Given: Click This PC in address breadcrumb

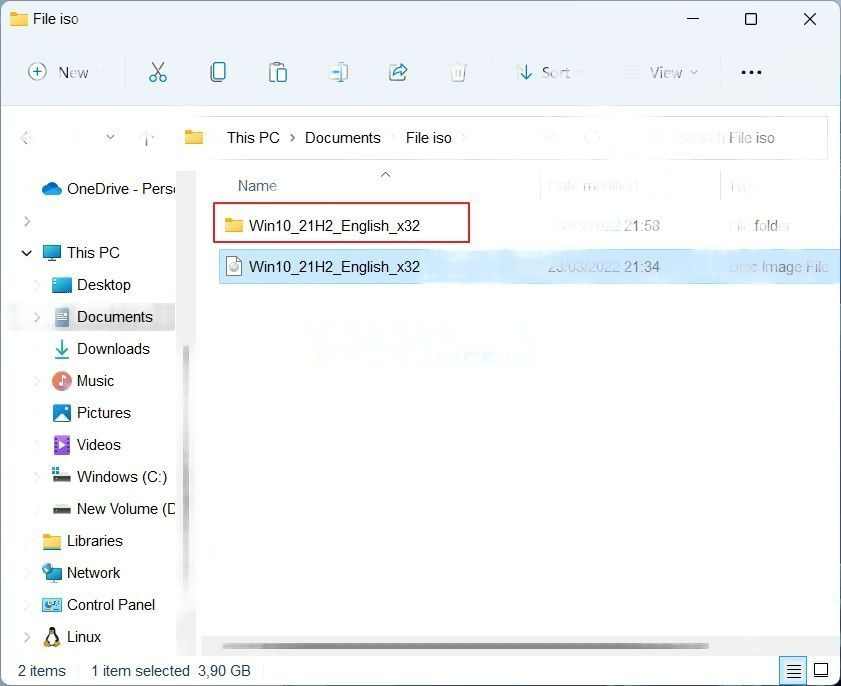Looking at the screenshot, I should pos(253,138).
